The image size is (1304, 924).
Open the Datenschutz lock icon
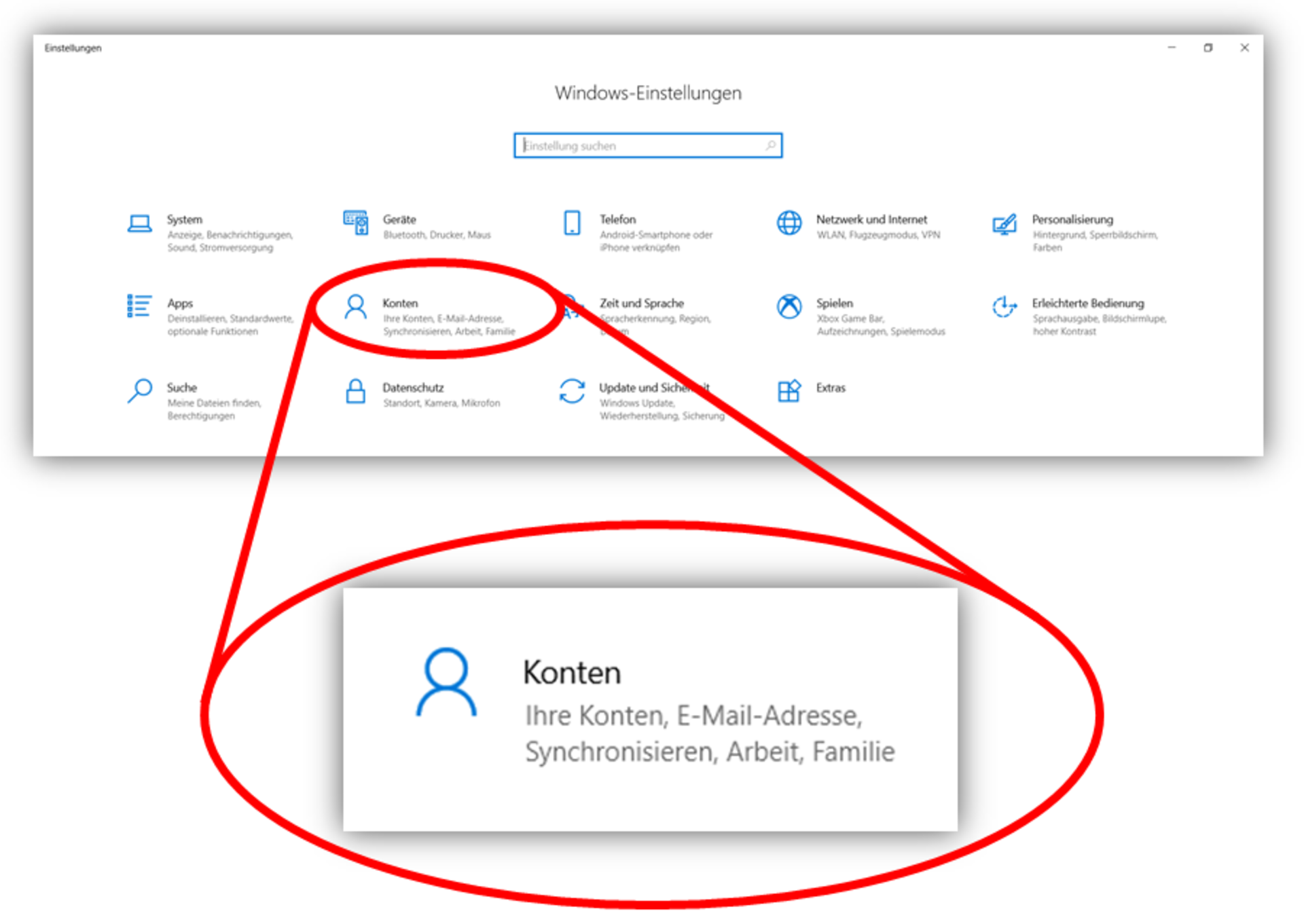click(x=356, y=391)
